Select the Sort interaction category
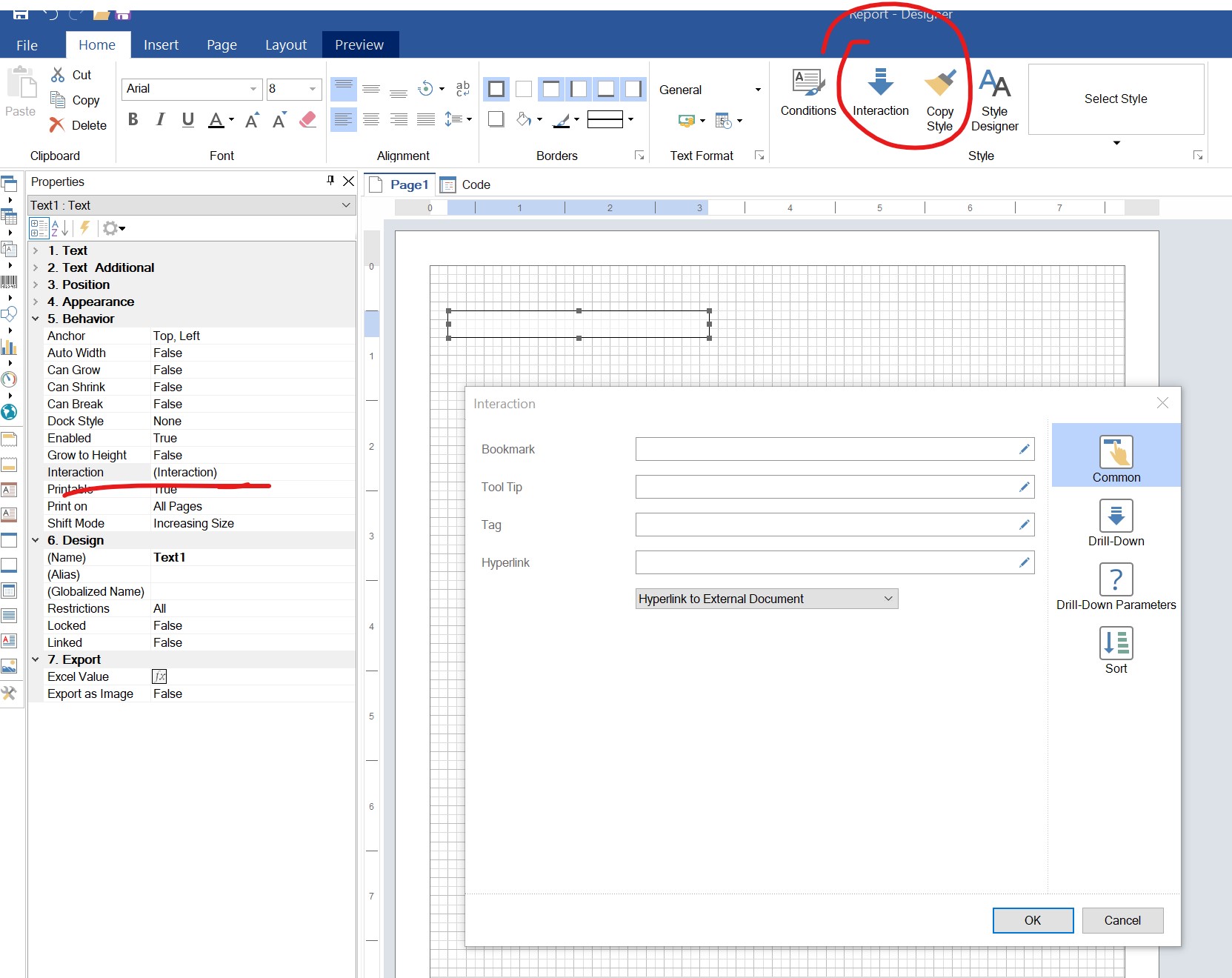The width and height of the screenshot is (1232, 978). (x=1116, y=651)
